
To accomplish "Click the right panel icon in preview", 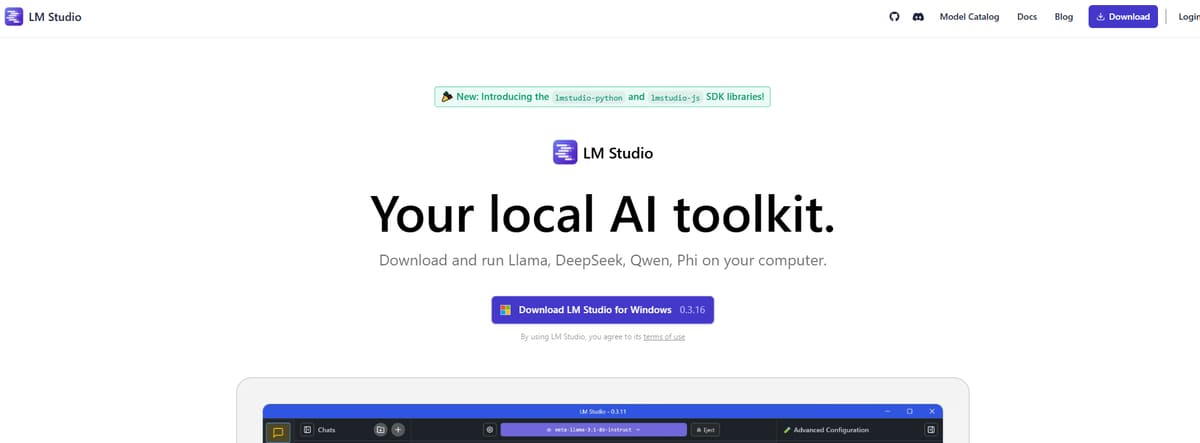I will click(x=930, y=430).
